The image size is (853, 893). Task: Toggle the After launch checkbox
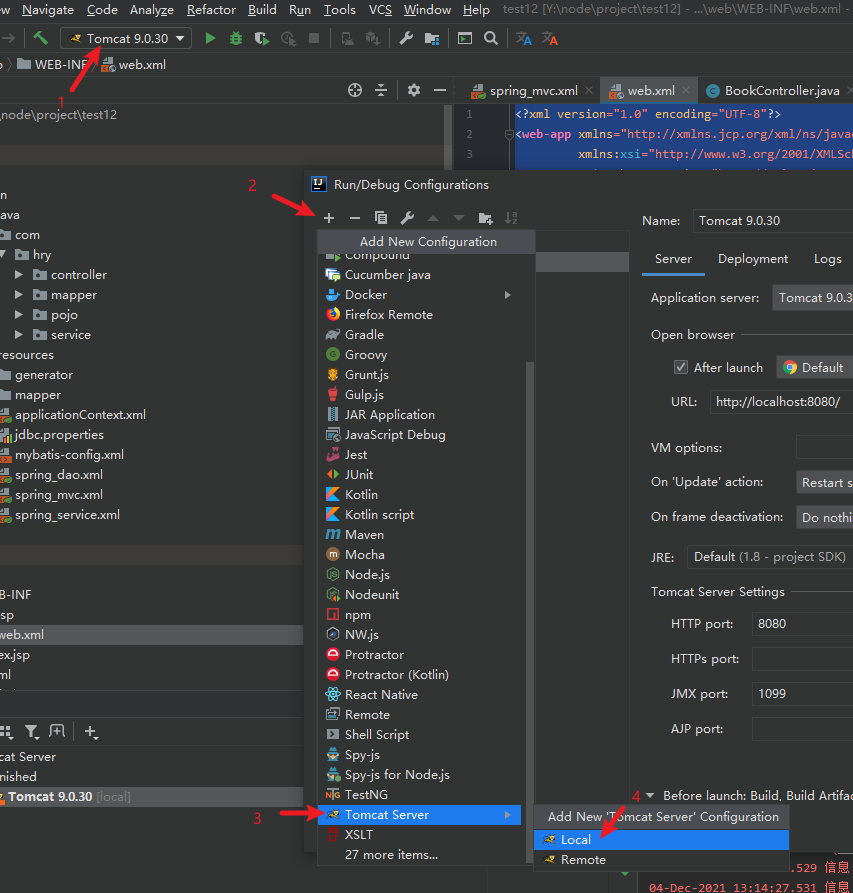(680, 367)
